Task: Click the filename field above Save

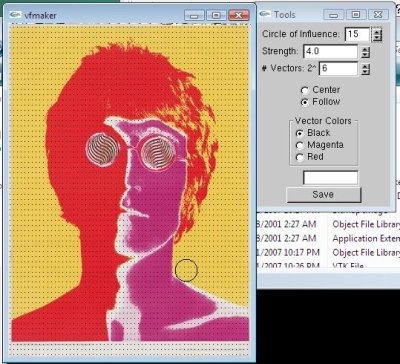Action: pyautogui.click(x=330, y=178)
